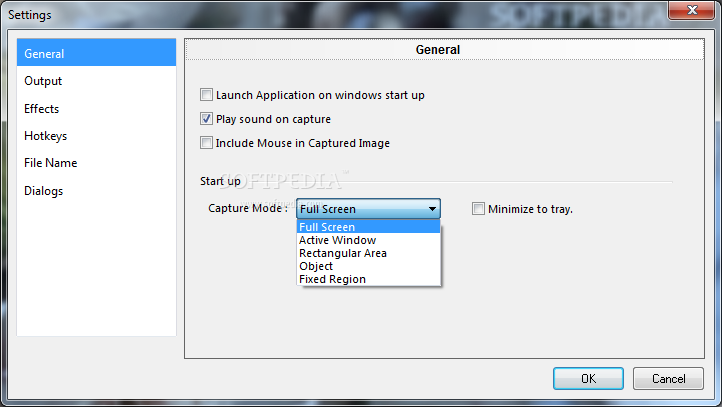Pick Active Window capture mode

tap(368, 240)
